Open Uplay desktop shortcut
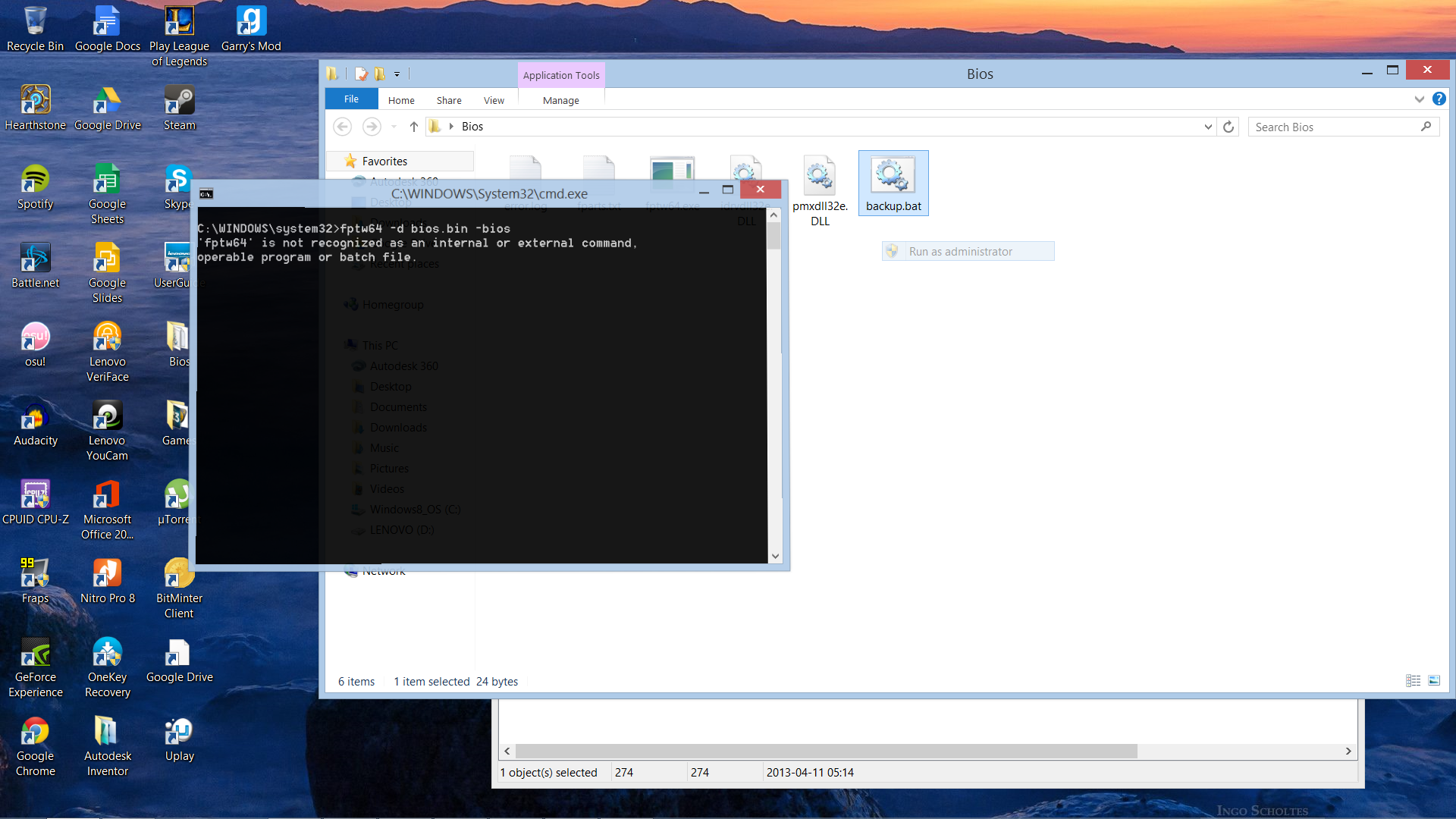 coord(179,739)
